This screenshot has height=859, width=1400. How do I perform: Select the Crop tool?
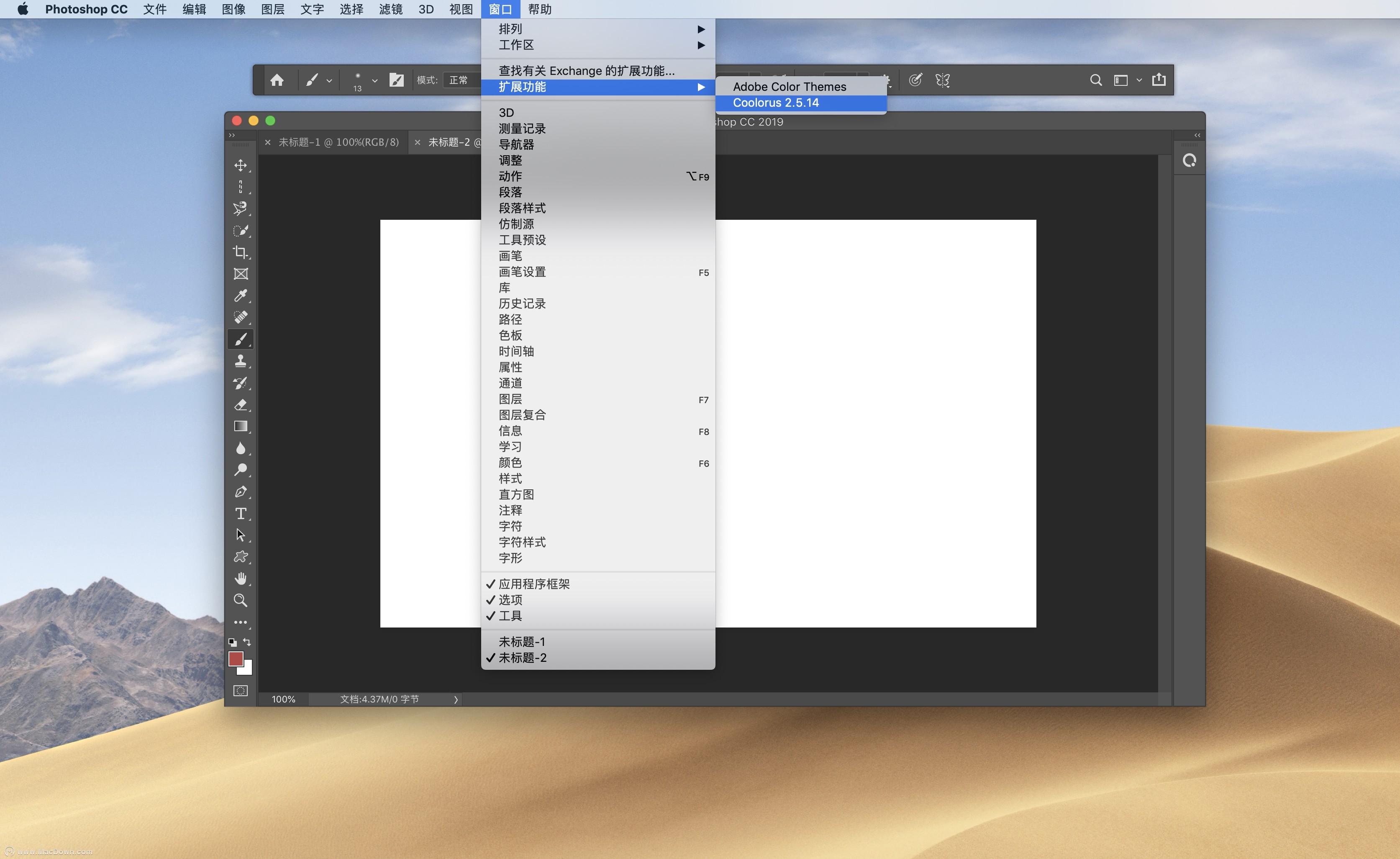[x=240, y=252]
